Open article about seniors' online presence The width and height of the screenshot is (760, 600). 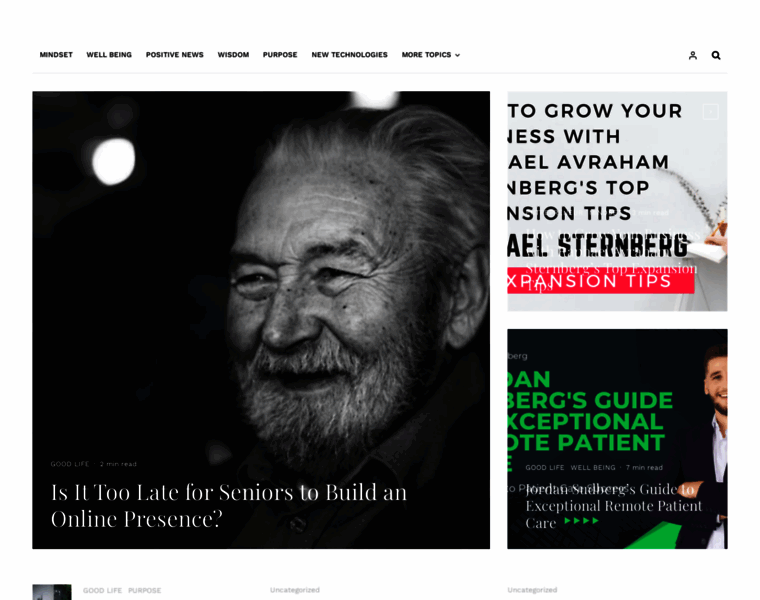[x=229, y=505]
